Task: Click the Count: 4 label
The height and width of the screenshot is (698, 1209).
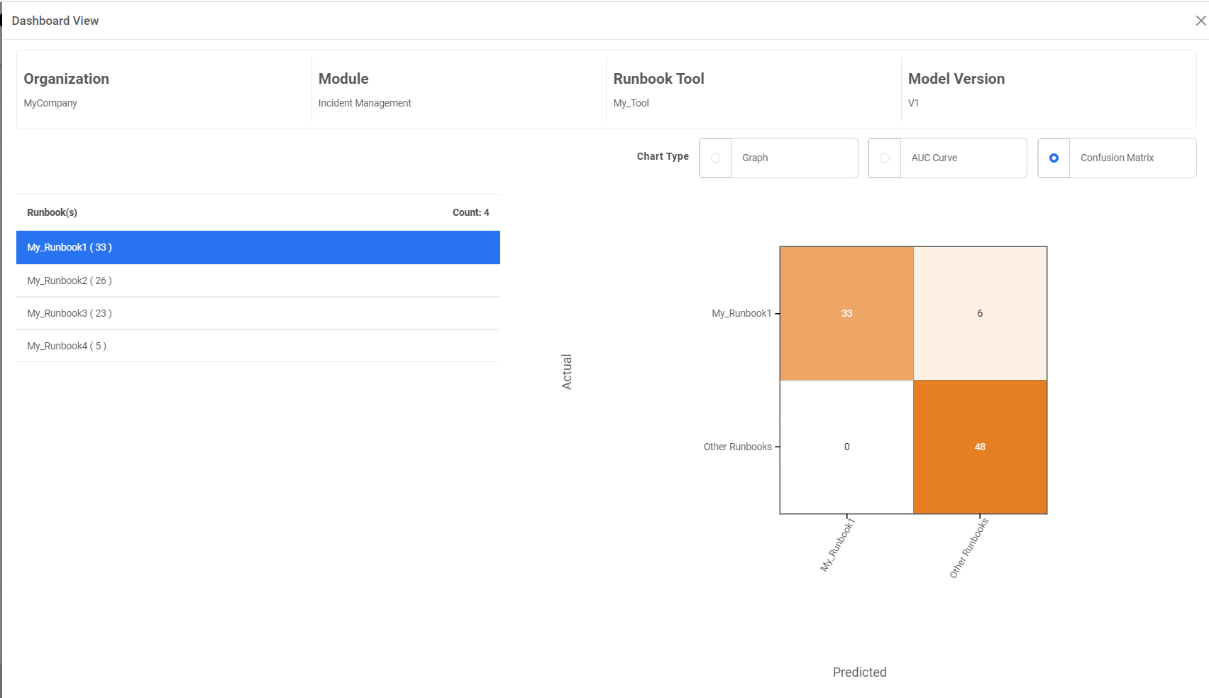Action: [x=470, y=213]
